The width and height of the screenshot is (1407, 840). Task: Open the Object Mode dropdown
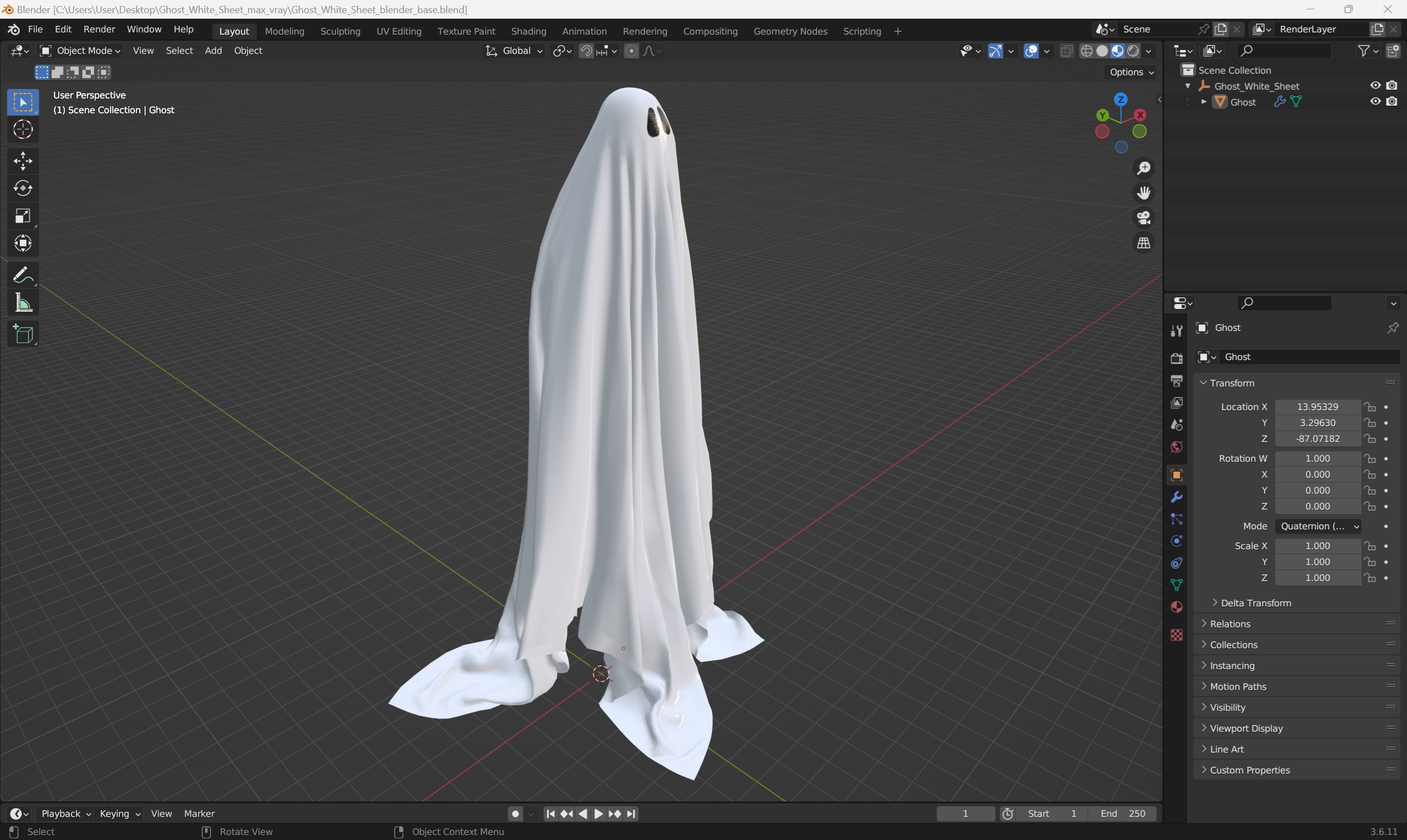pyautogui.click(x=80, y=51)
